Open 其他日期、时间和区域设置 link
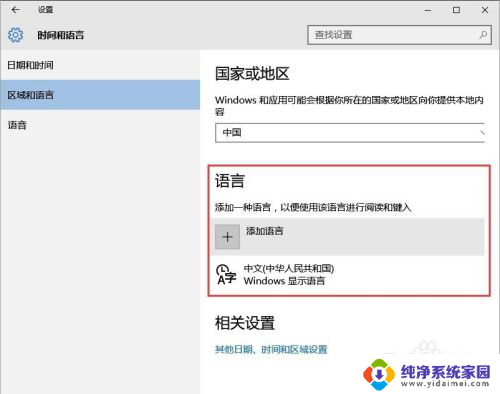500x394 pixels. 271,349
